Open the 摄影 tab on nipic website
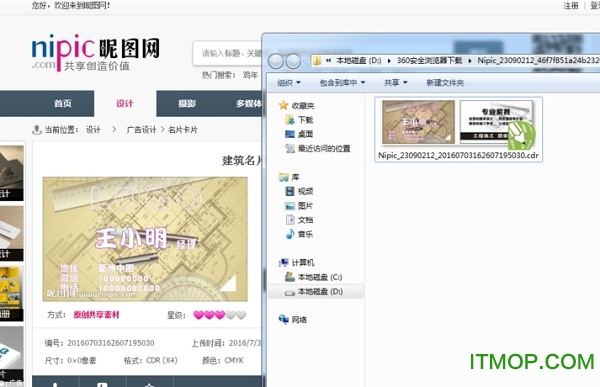This screenshot has height=387, width=600. click(x=187, y=103)
